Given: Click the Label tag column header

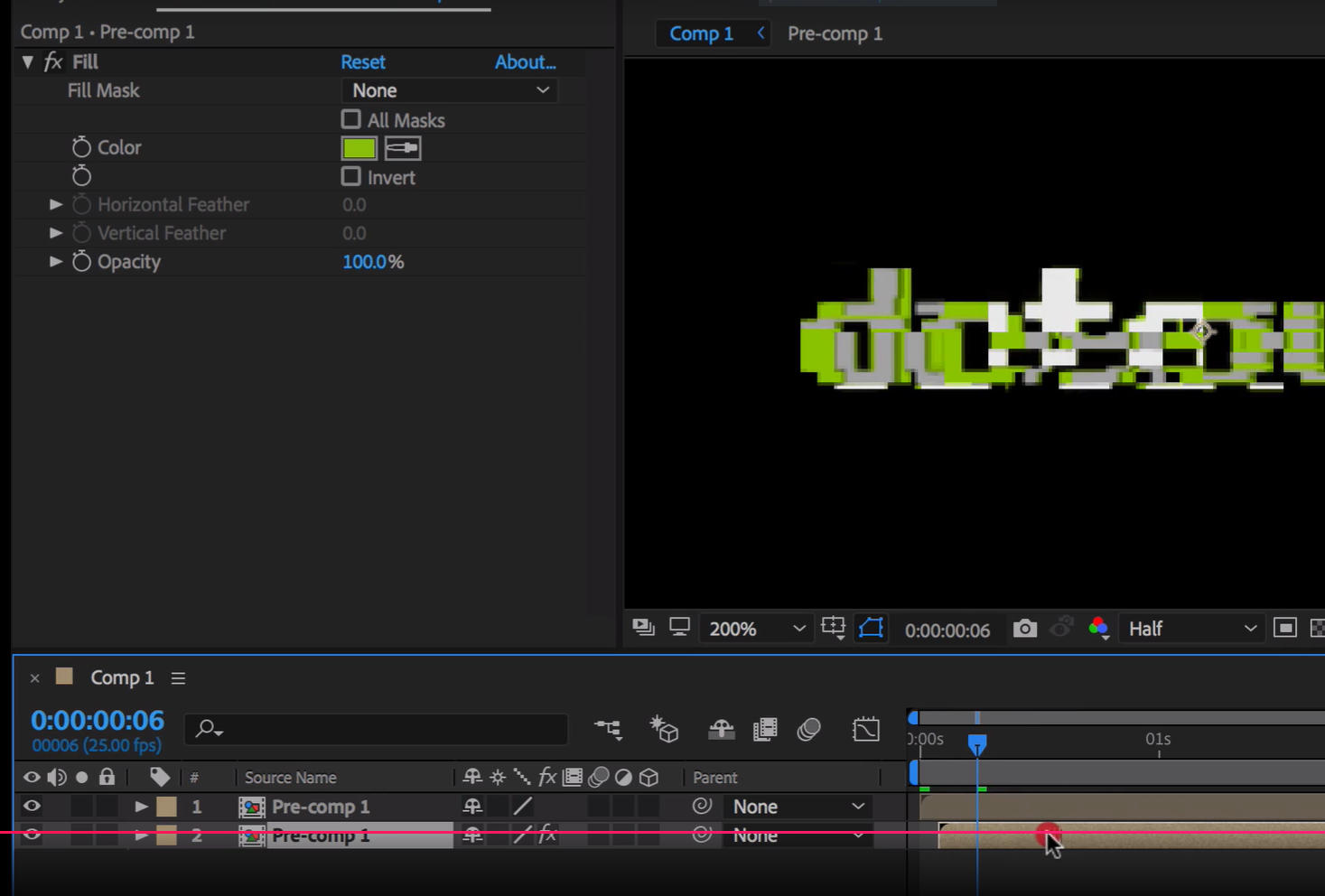Looking at the screenshot, I should click(x=160, y=777).
